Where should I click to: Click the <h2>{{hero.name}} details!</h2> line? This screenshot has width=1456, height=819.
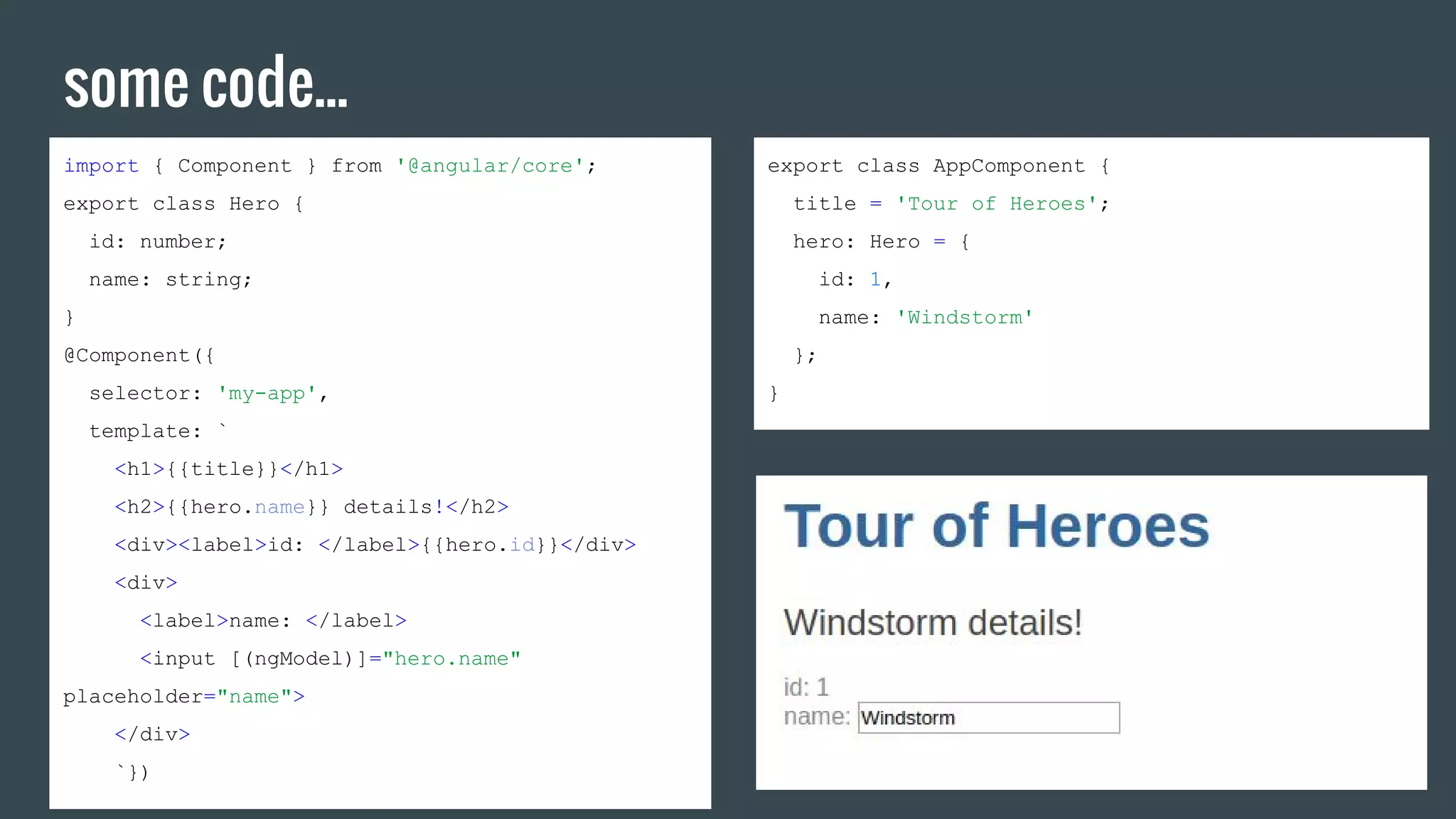tap(311, 507)
